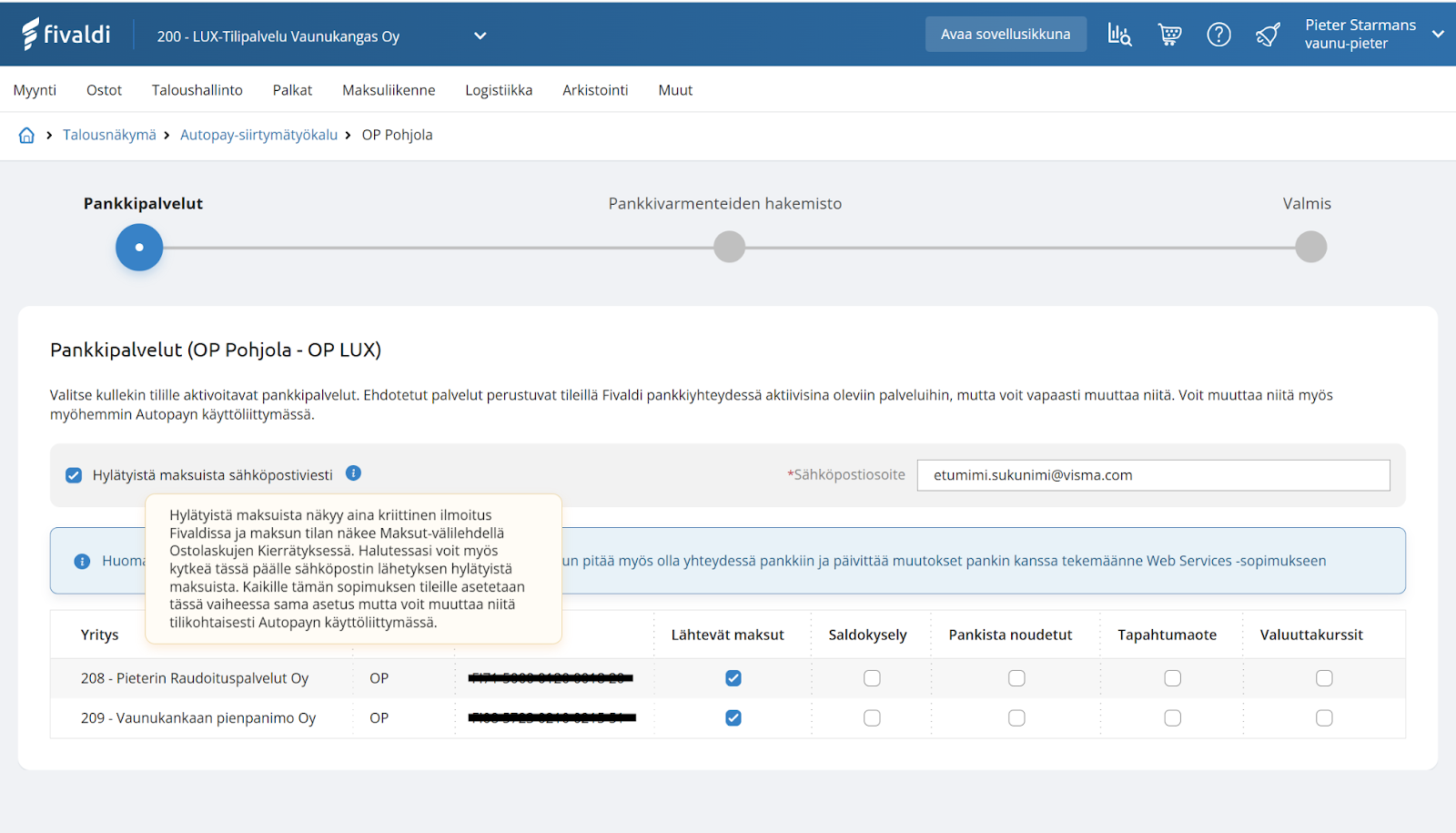Click the Pankista noudetut column header
1456x833 pixels.
[1010, 635]
